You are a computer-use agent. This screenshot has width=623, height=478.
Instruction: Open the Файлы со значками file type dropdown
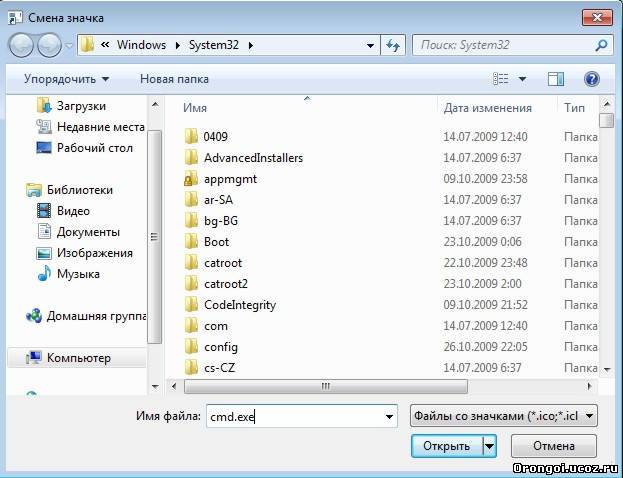point(503,416)
